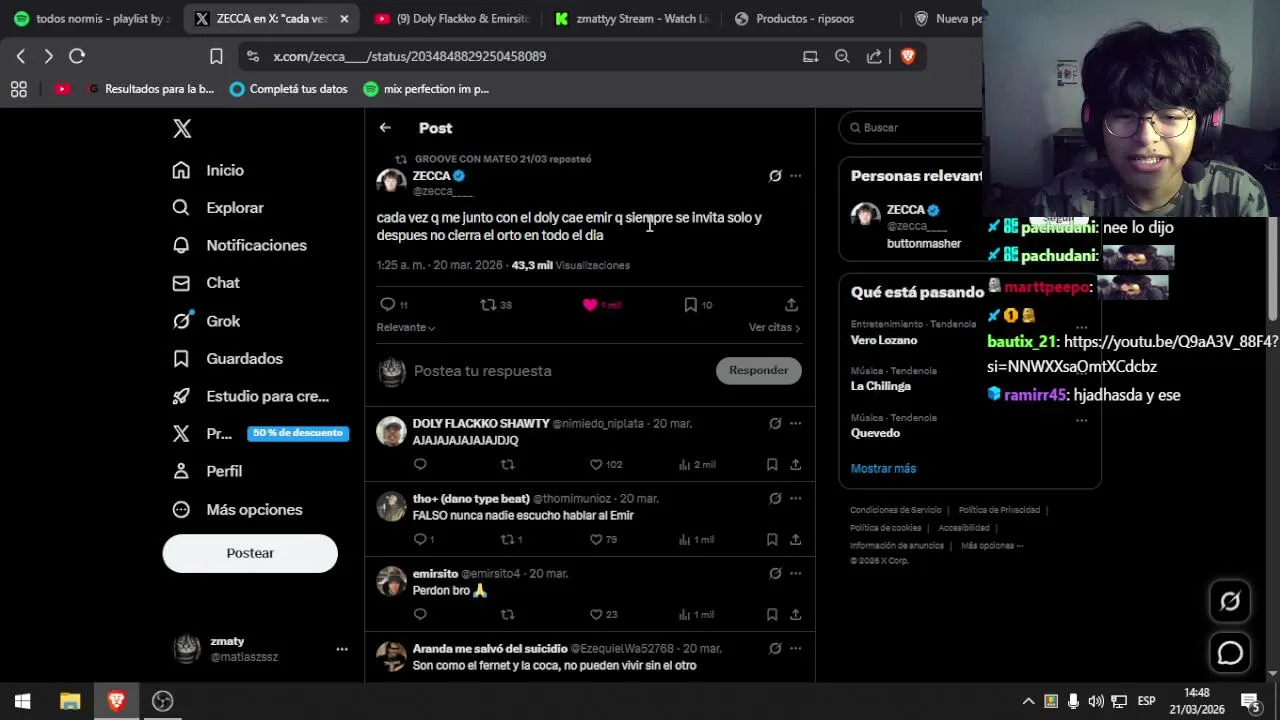Image resolution: width=1280 pixels, height=720 pixels.
Task: Open more options on DOLY FLACKKO reply
Action: 796,424
